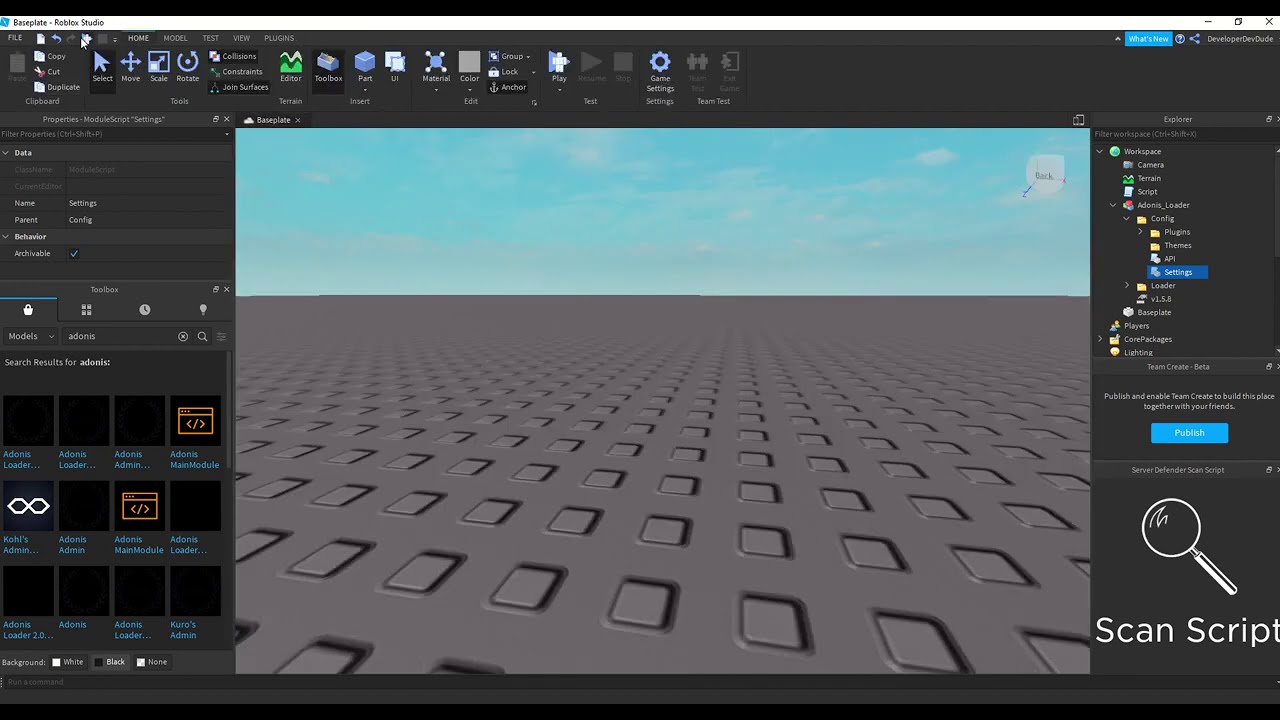Set Toolbox background to White
Viewport: 1280px width, 720px height.
point(67,662)
